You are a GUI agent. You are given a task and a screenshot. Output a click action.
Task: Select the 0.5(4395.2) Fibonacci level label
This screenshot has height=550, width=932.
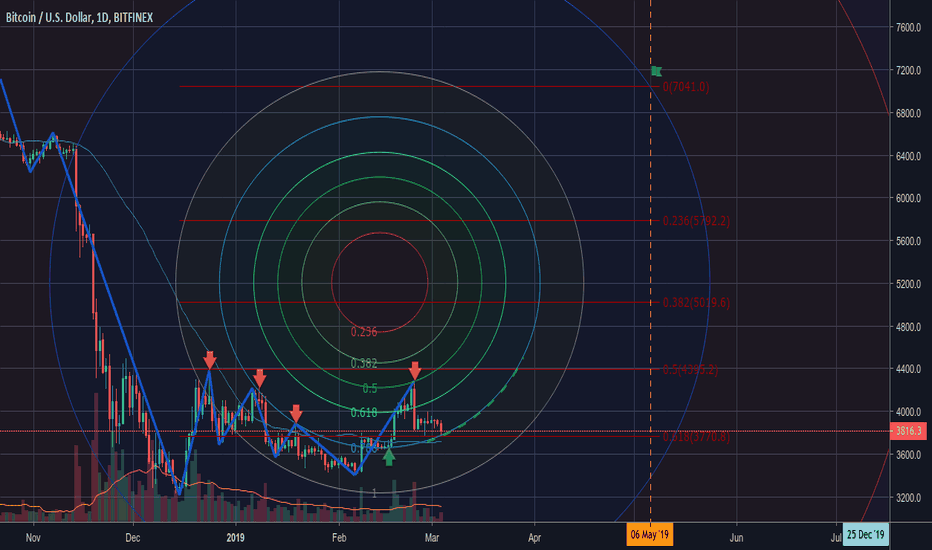(x=690, y=370)
